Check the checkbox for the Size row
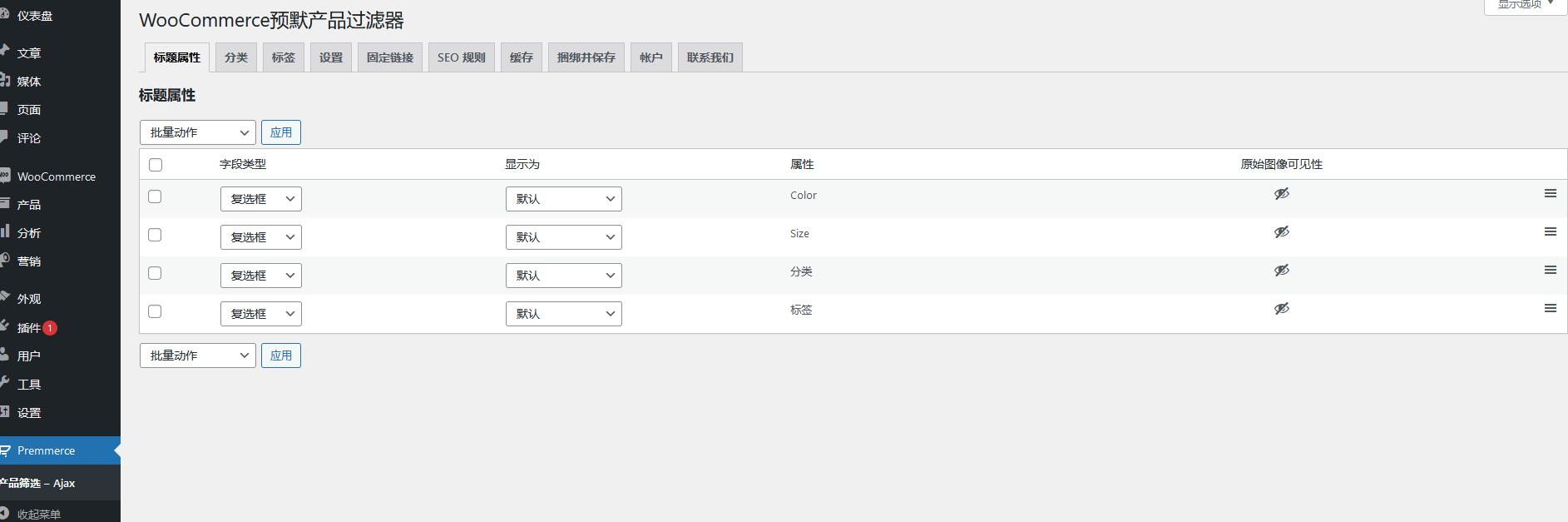 155,235
